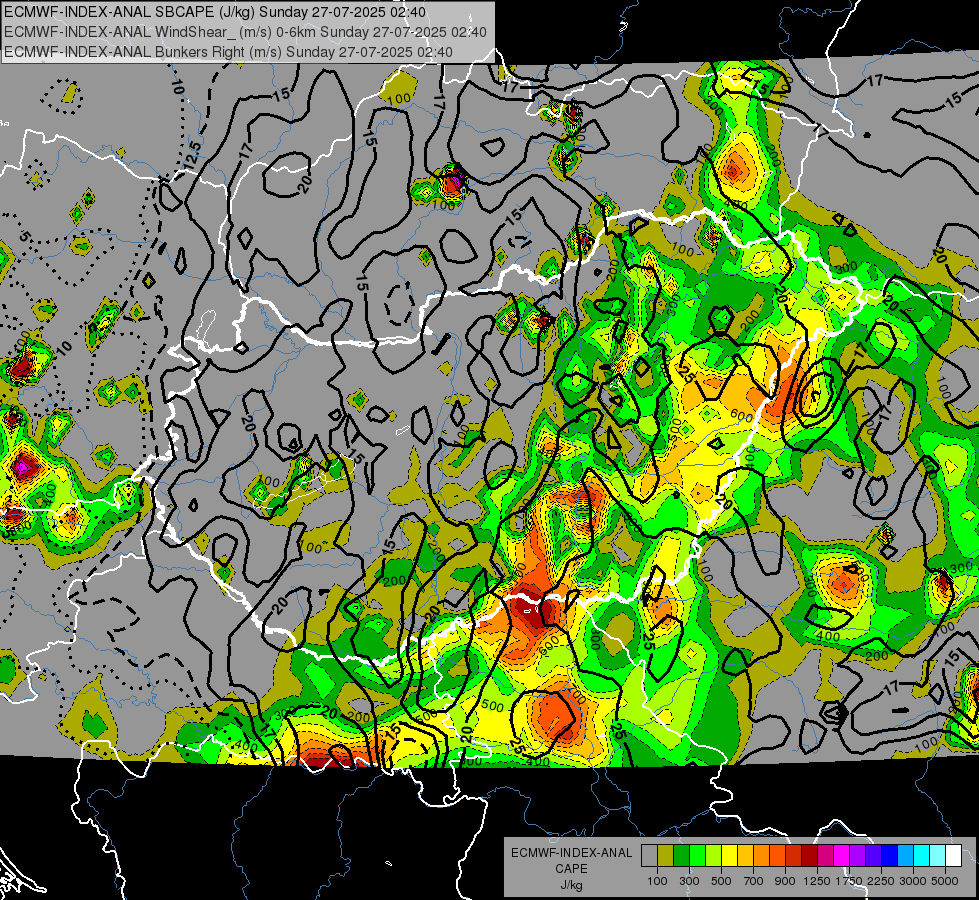Click the 700 tick label in legend
Viewport: 979px width, 900px height.
(x=754, y=881)
